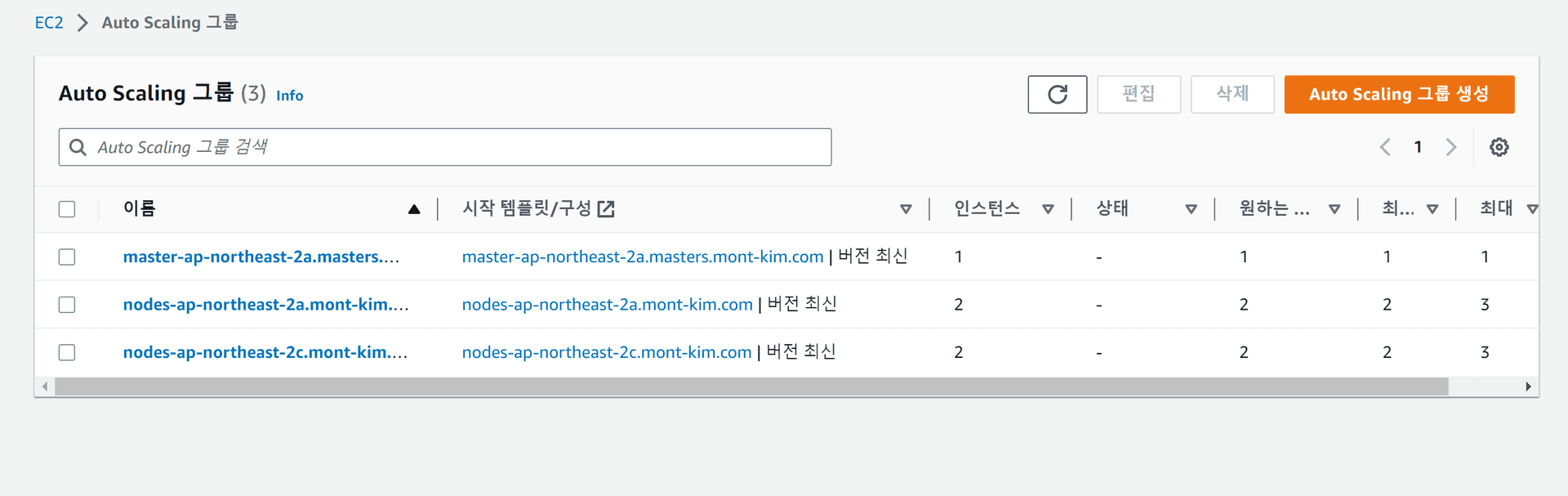1568x496 pixels.
Task: Open table preferences gear icon
Action: click(1499, 147)
